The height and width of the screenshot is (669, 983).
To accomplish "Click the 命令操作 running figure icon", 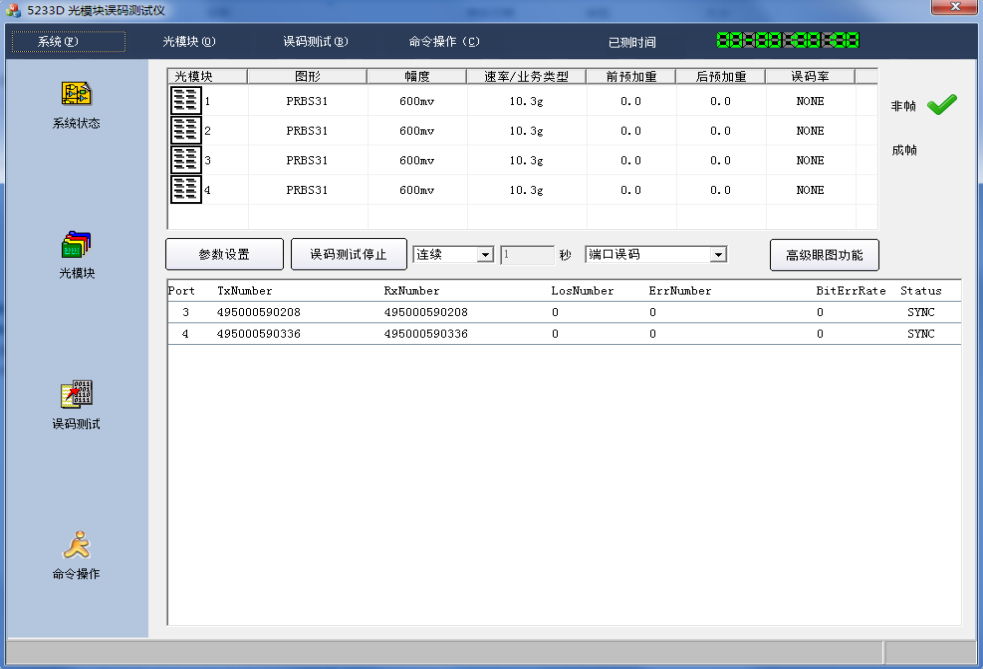I will 77,545.
